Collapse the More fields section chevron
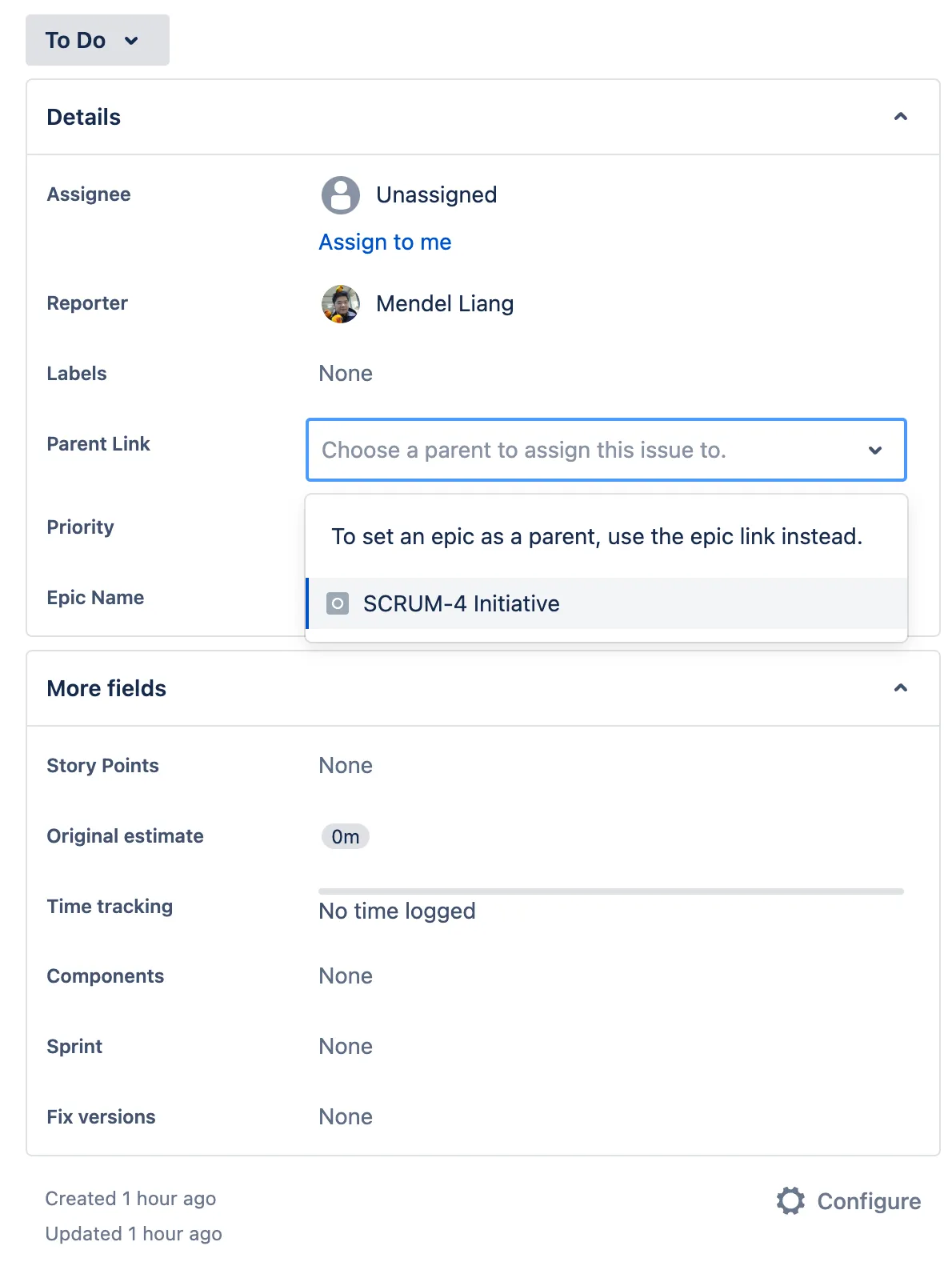Screen dimensions: 952x1282 click(x=901, y=688)
